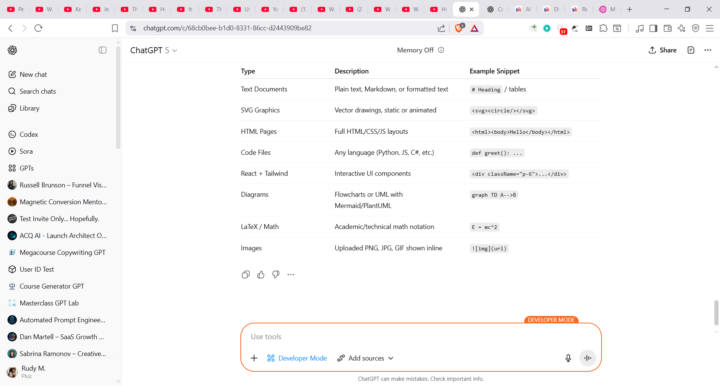720x386 pixels.
Task: Click the Memory Off info icon
Action: (441, 50)
